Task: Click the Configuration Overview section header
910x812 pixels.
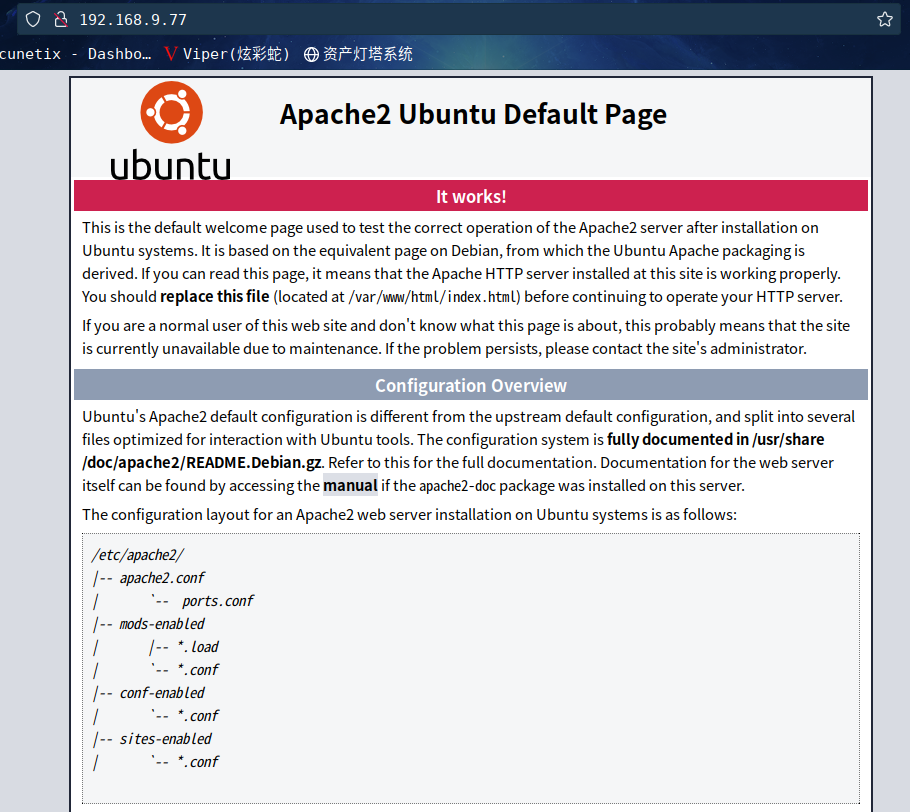Action: pyautogui.click(x=471, y=385)
